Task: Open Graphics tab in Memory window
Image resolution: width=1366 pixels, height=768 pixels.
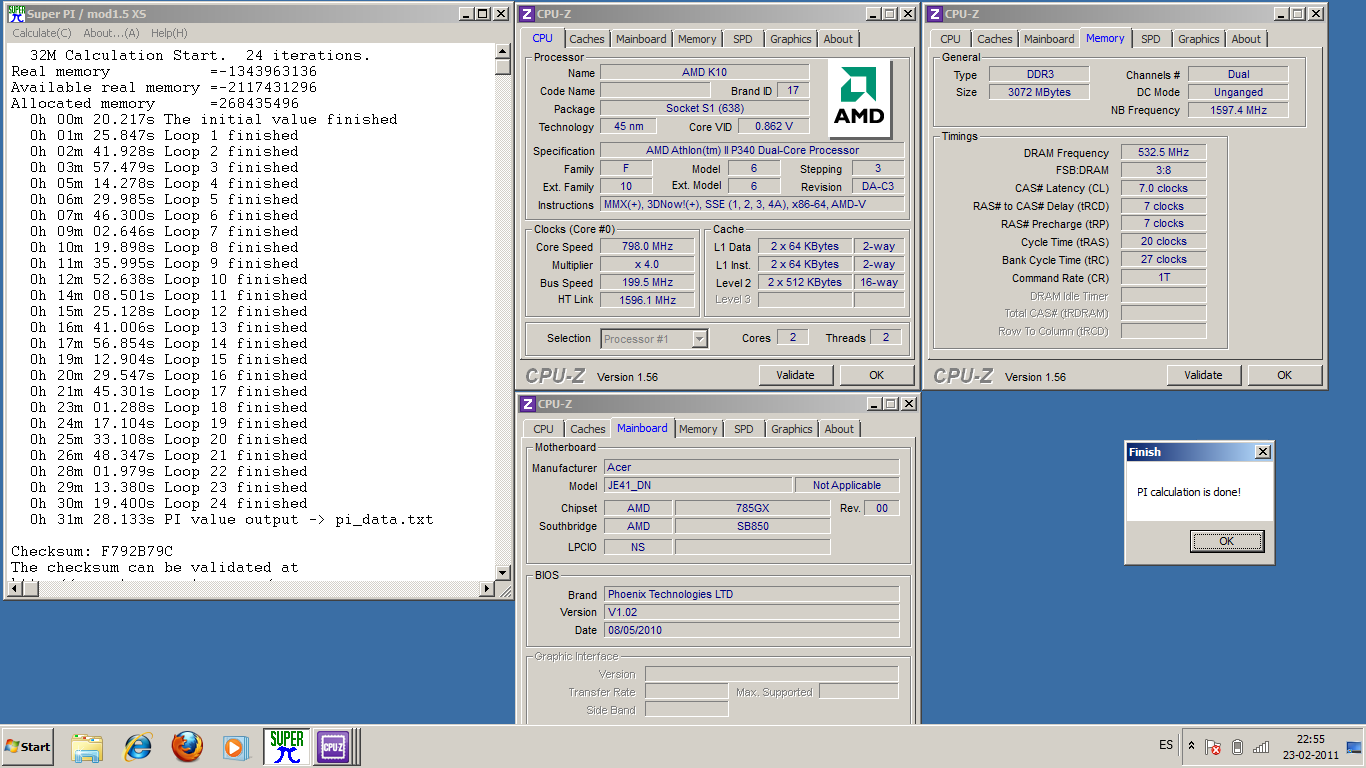Action: pyautogui.click(x=1198, y=39)
